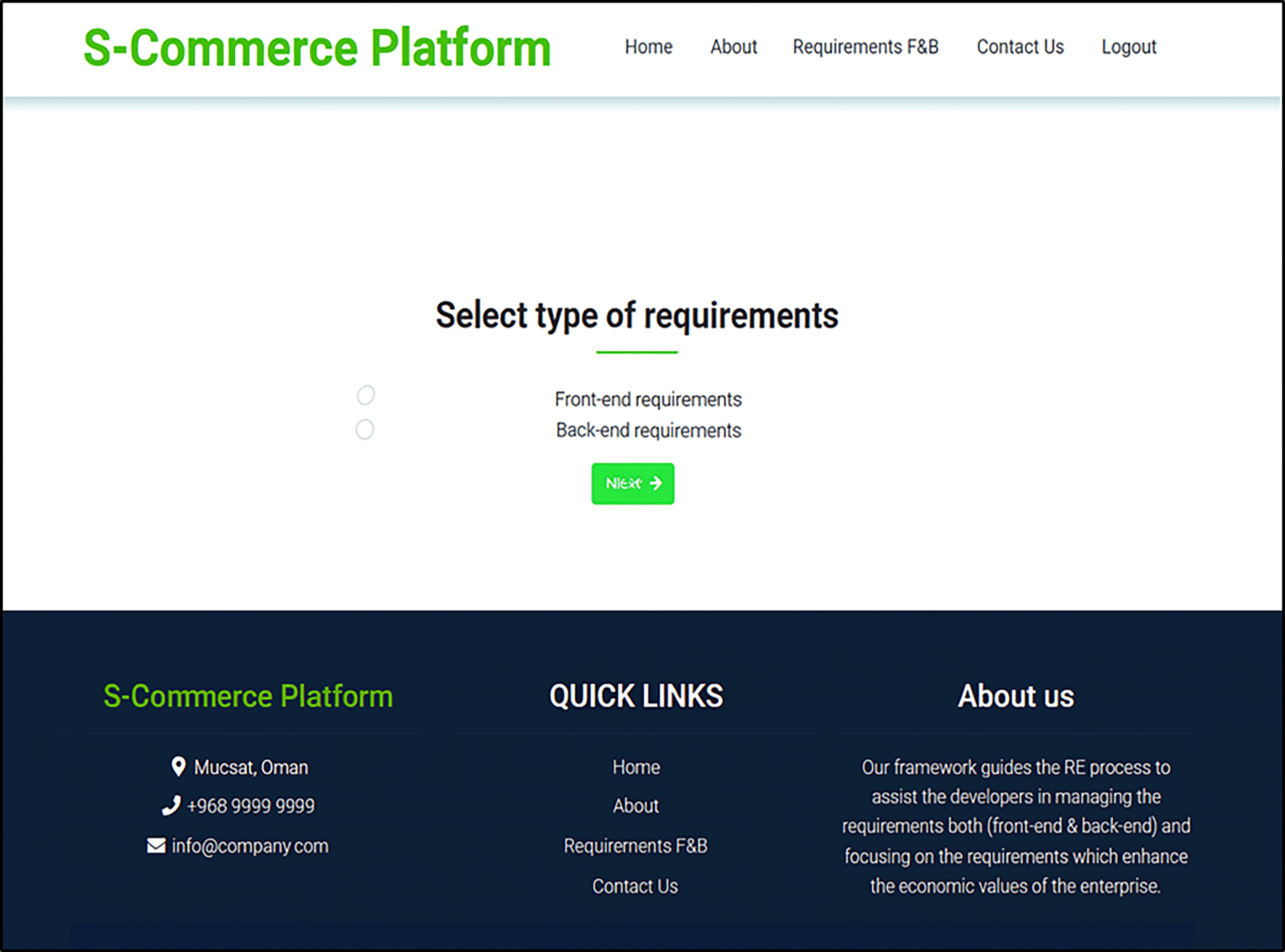Click the info@company.com email address
Screen dimensions: 1285x952
(x=250, y=846)
